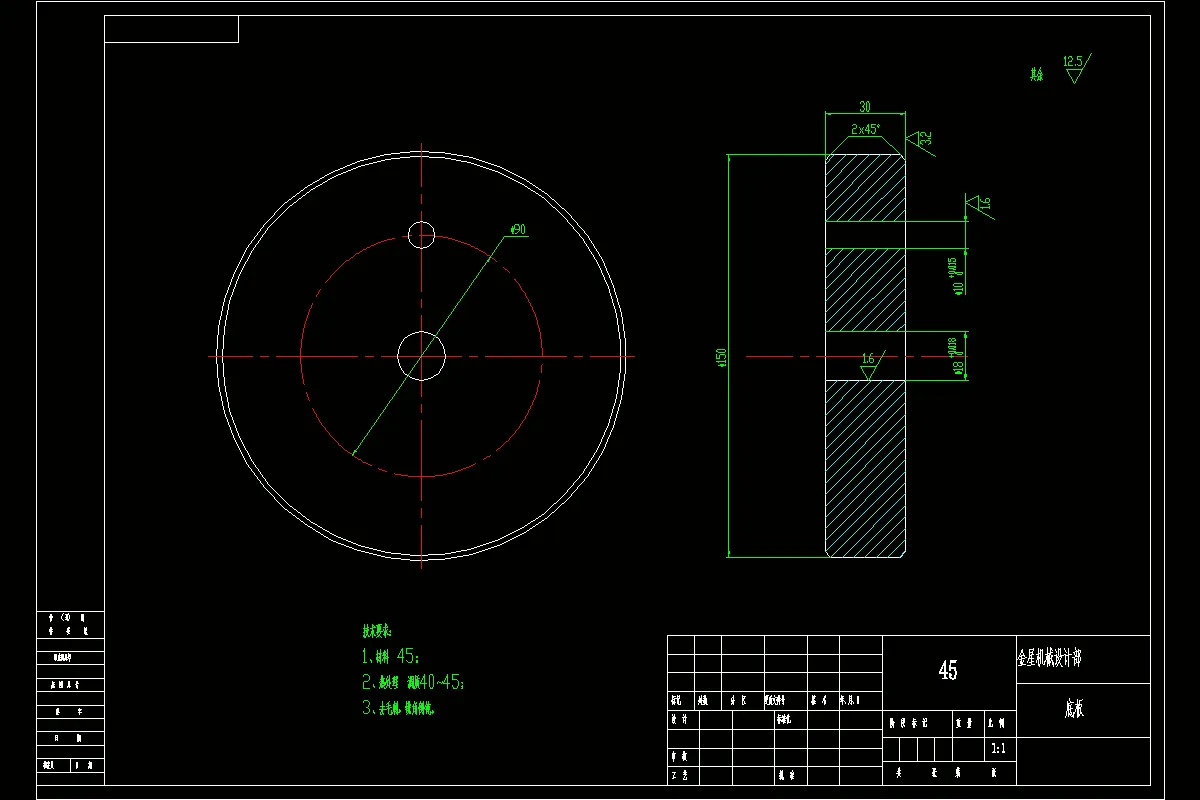Select the 1.6 roughness symbol above the φ10 dimension
The image size is (1200, 800).
979,205
